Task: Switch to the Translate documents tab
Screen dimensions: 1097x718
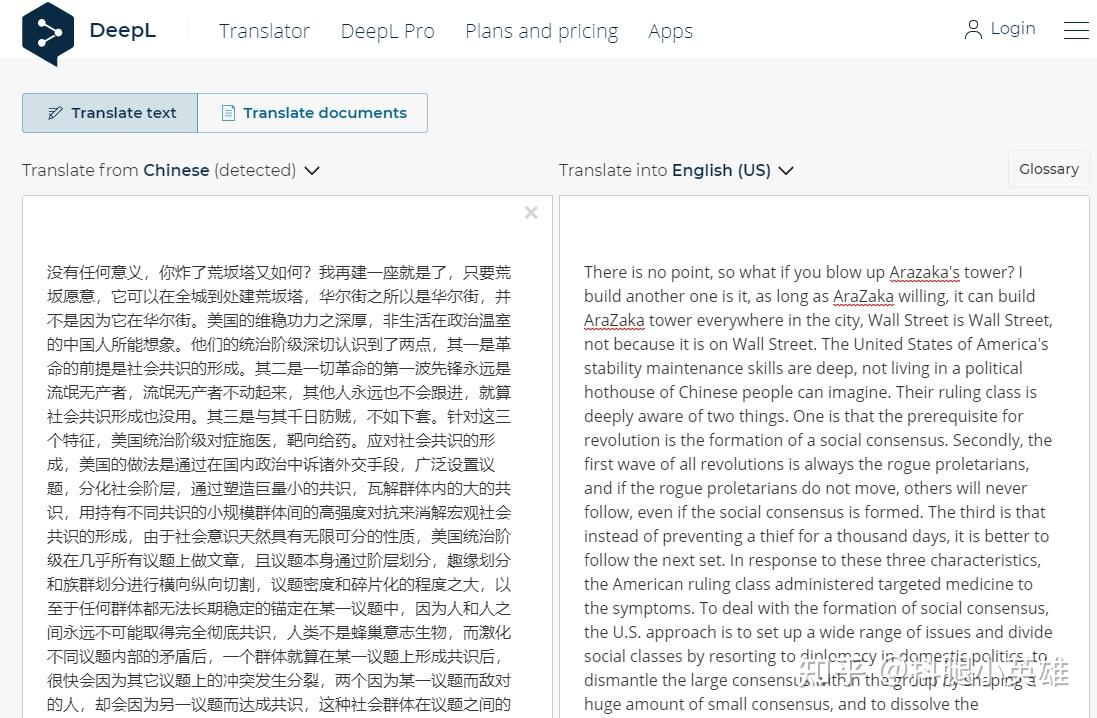Action: [x=312, y=113]
